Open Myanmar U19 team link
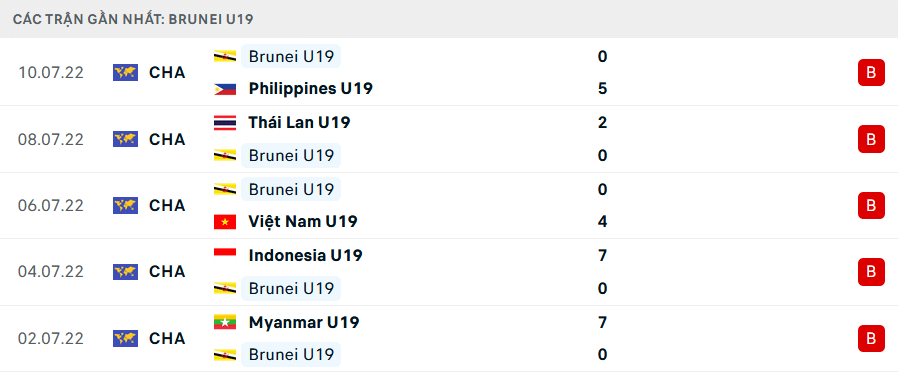This screenshot has width=898, height=373. point(304,323)
